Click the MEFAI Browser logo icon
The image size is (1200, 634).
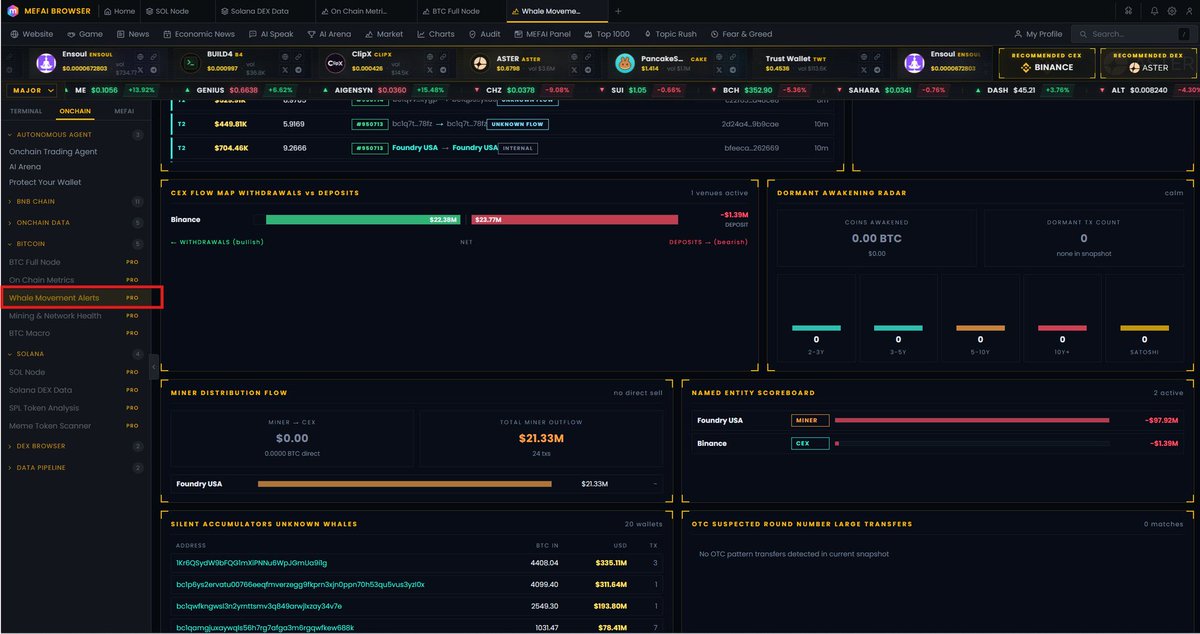click(11, 11)
